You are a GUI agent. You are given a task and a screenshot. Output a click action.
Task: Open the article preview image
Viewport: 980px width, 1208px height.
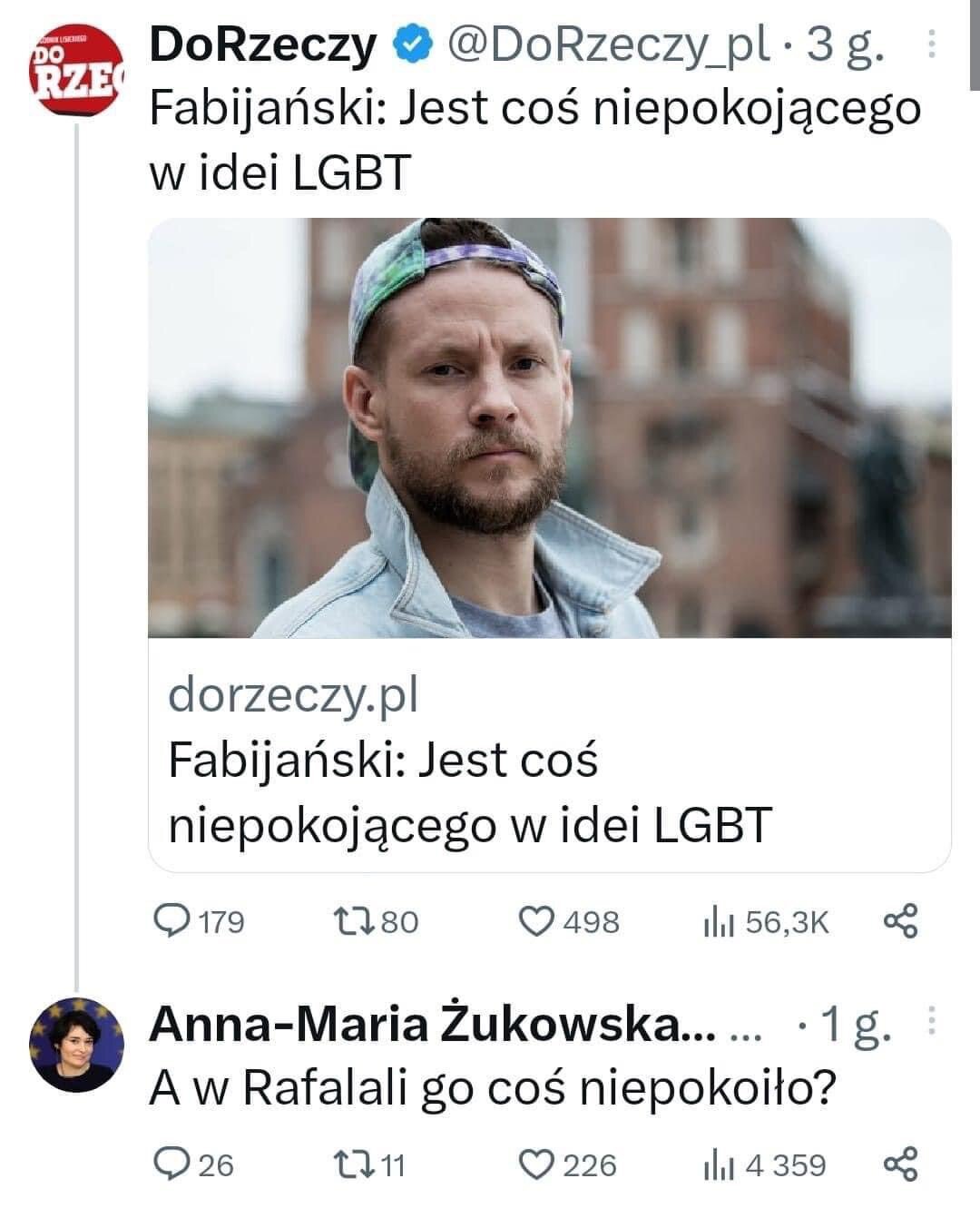point(549,427)
